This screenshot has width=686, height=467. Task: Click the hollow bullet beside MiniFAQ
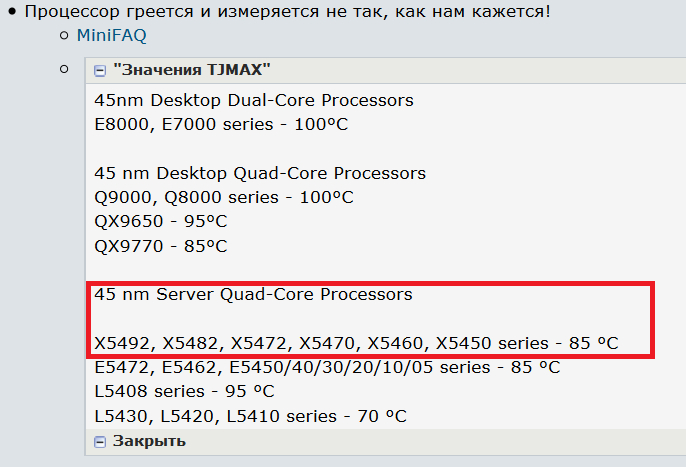coord(64,36)
